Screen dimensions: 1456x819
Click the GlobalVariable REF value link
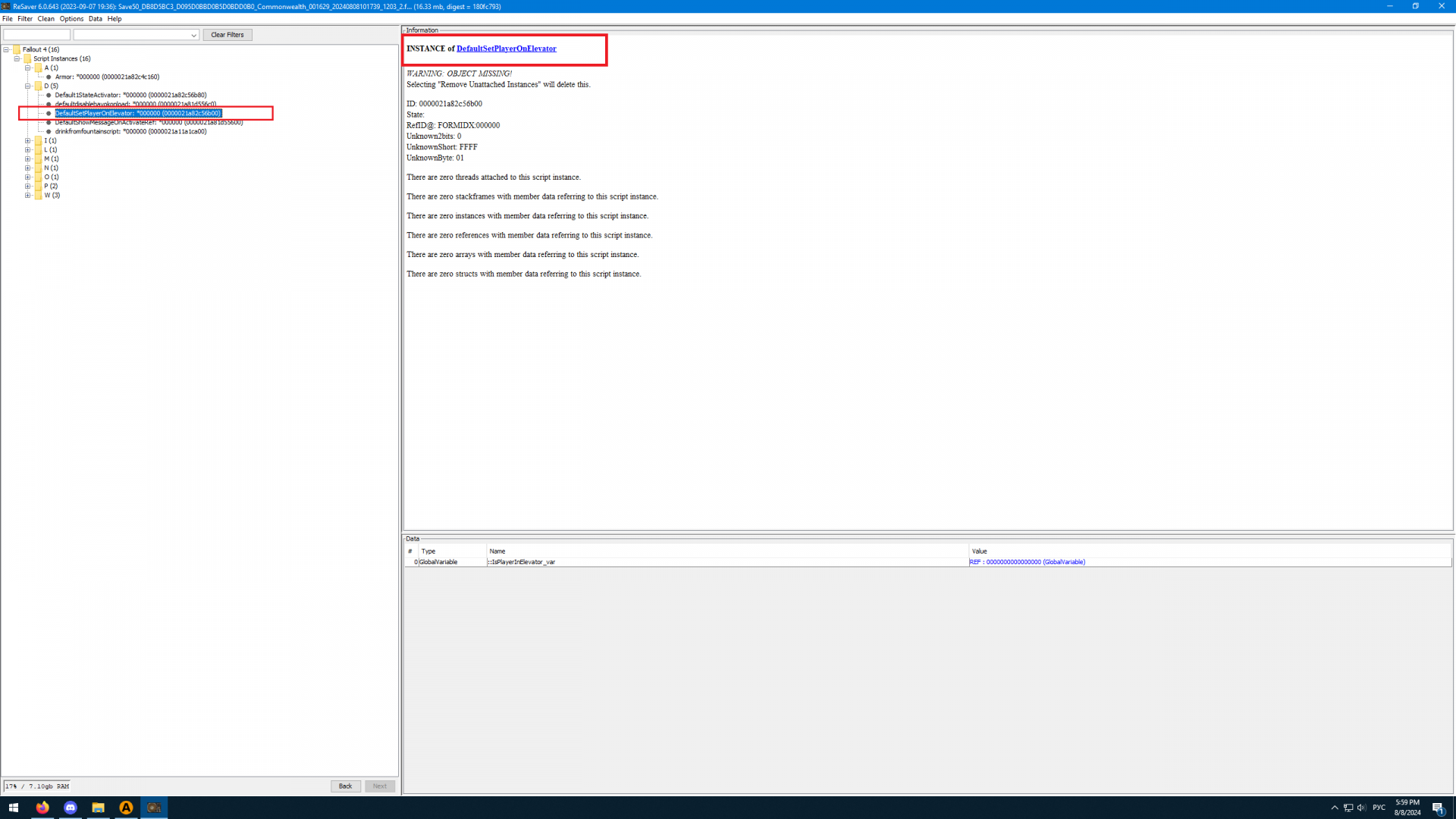(1027, 562)
